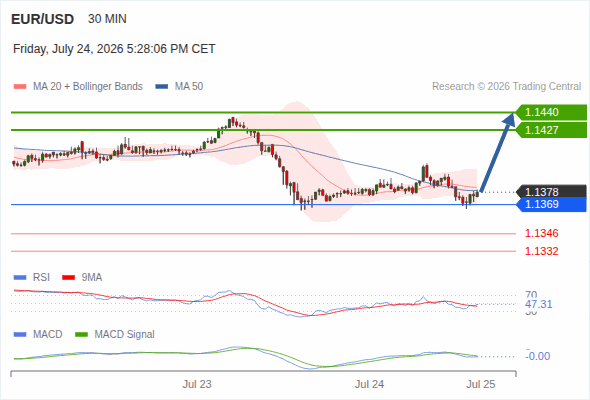Select the 1.1378 current price tag

point(551,192)
